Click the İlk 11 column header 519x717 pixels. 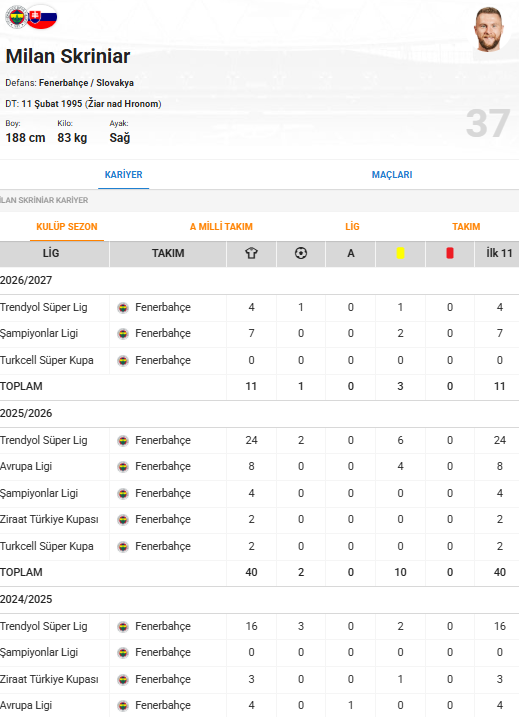(499, 253)
